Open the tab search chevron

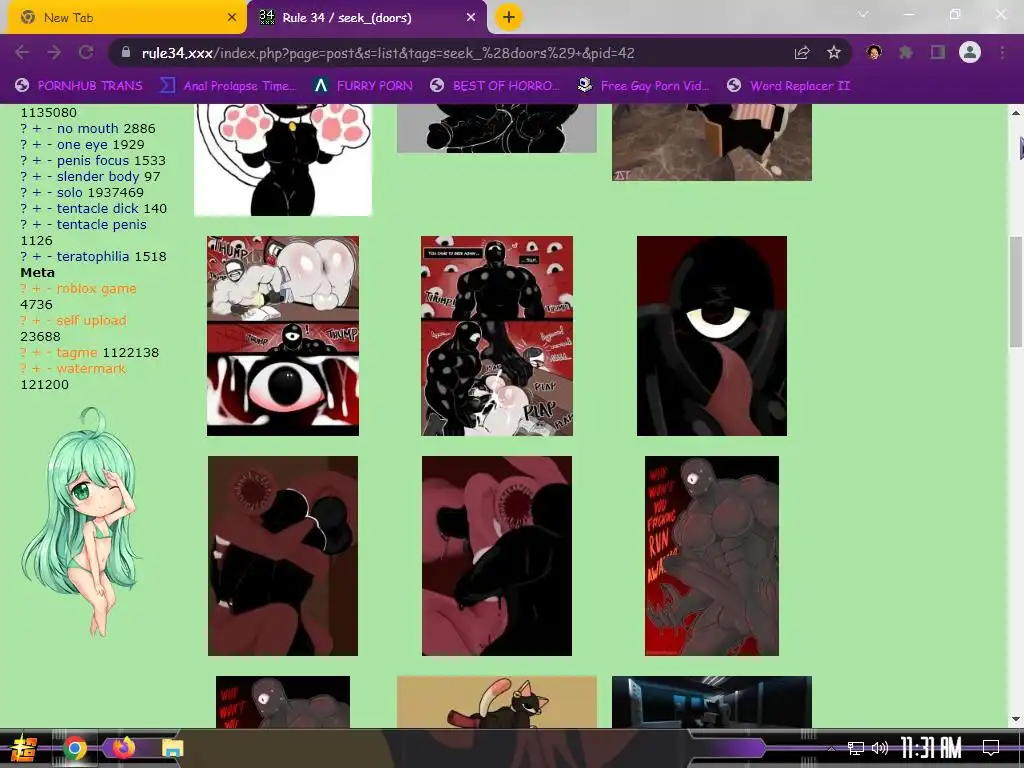click(863, 14)
